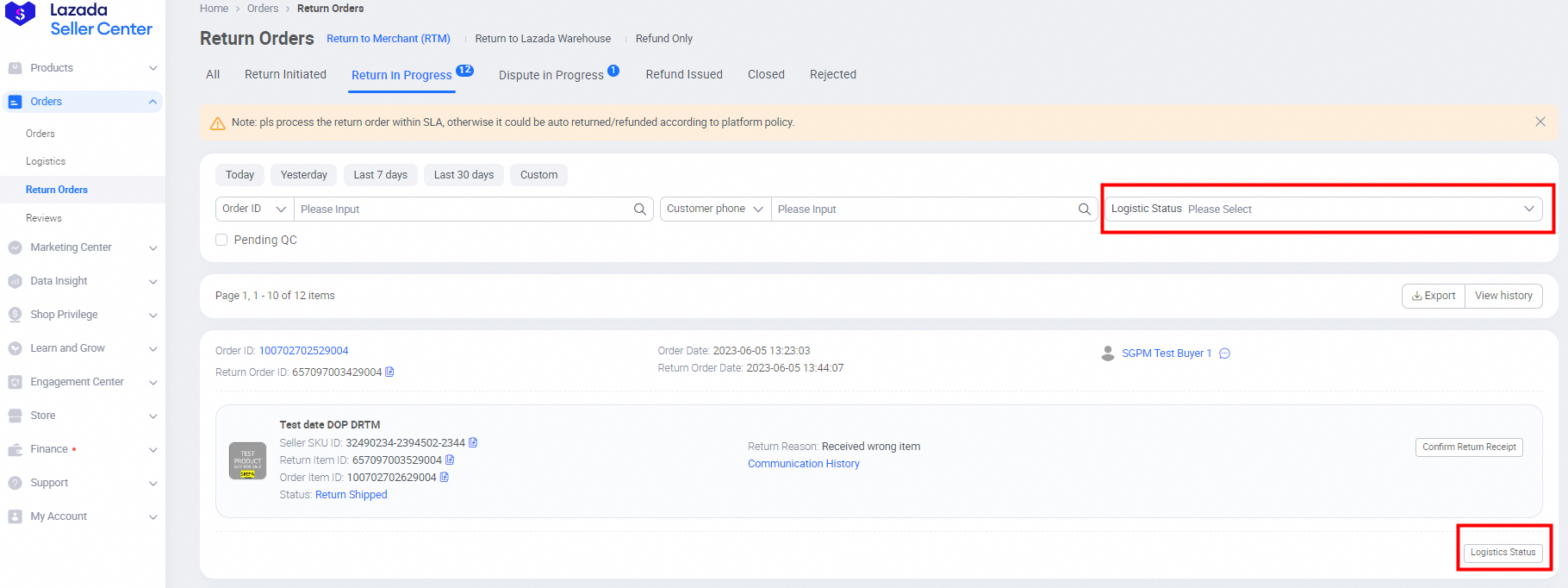The image size is (1568, 588).
Task: Click the buyer avatar icon
Action: [x=1108, y=353]
